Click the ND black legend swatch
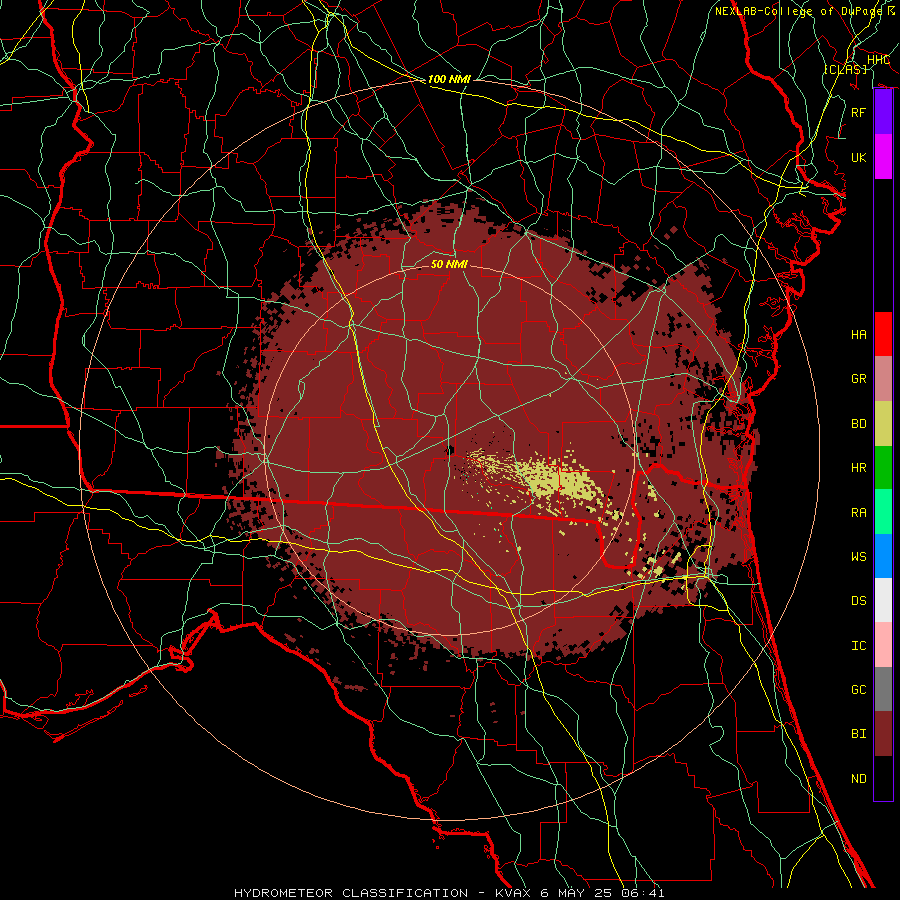Image resolution: width=900 pixels, height=900 pixels. [883, 778]
